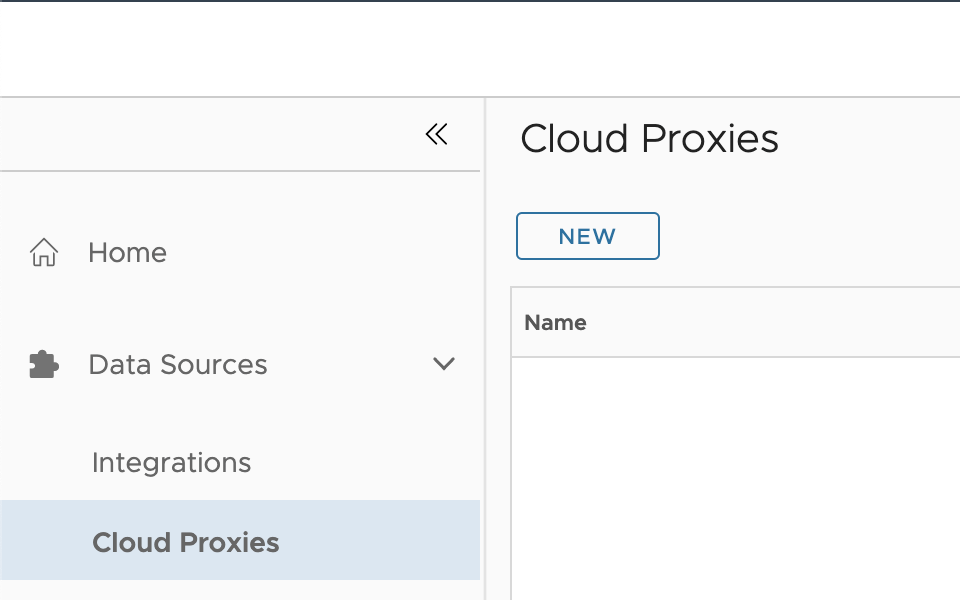
Task: Click the Home house icon
Action: 44,253
